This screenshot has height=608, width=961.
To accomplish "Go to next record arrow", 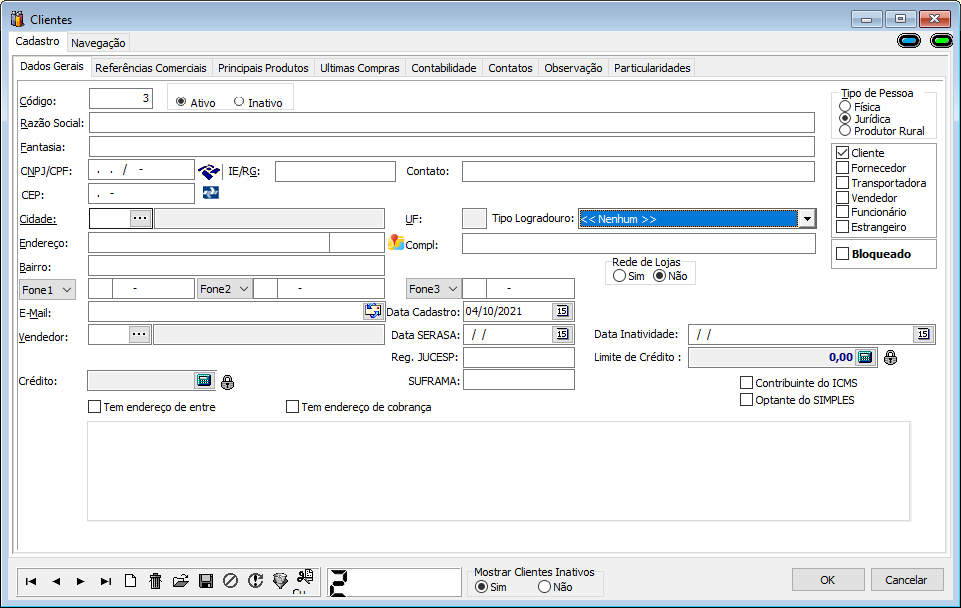I will pos(80,581).
